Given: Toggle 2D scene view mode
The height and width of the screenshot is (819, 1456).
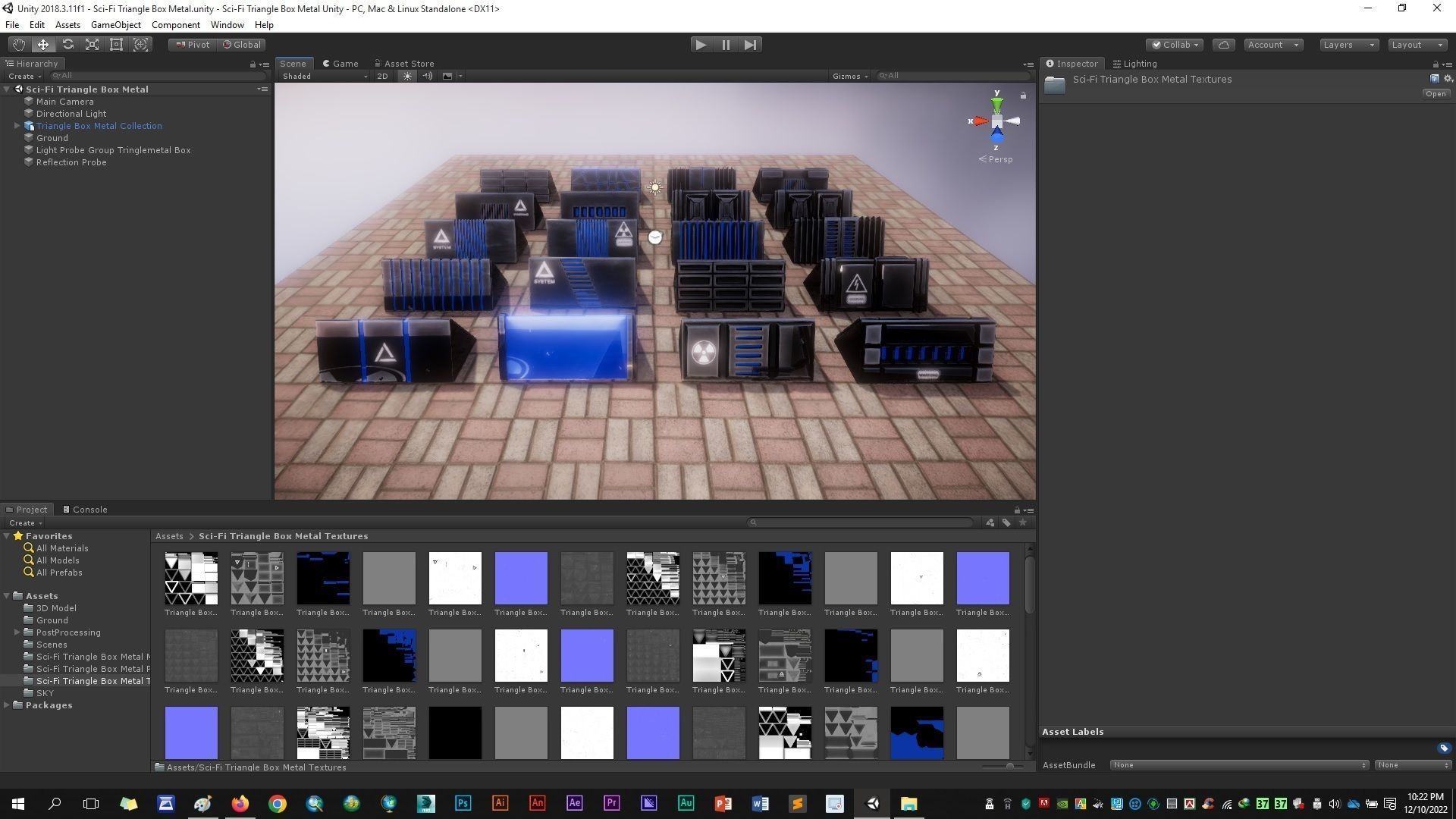Looking at the screenshot, I should (382, 76).
